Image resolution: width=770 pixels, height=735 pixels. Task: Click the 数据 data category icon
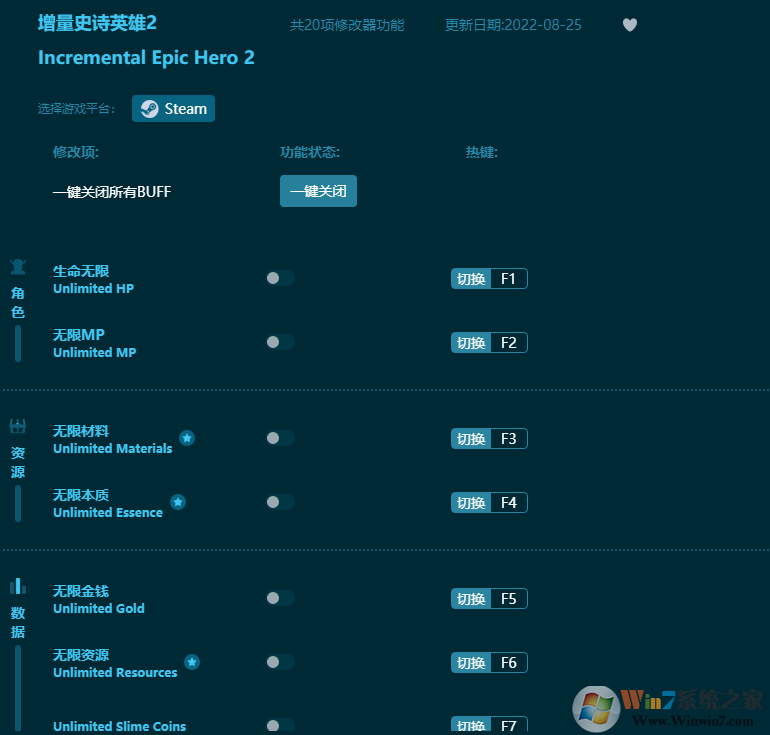point(18,586)
